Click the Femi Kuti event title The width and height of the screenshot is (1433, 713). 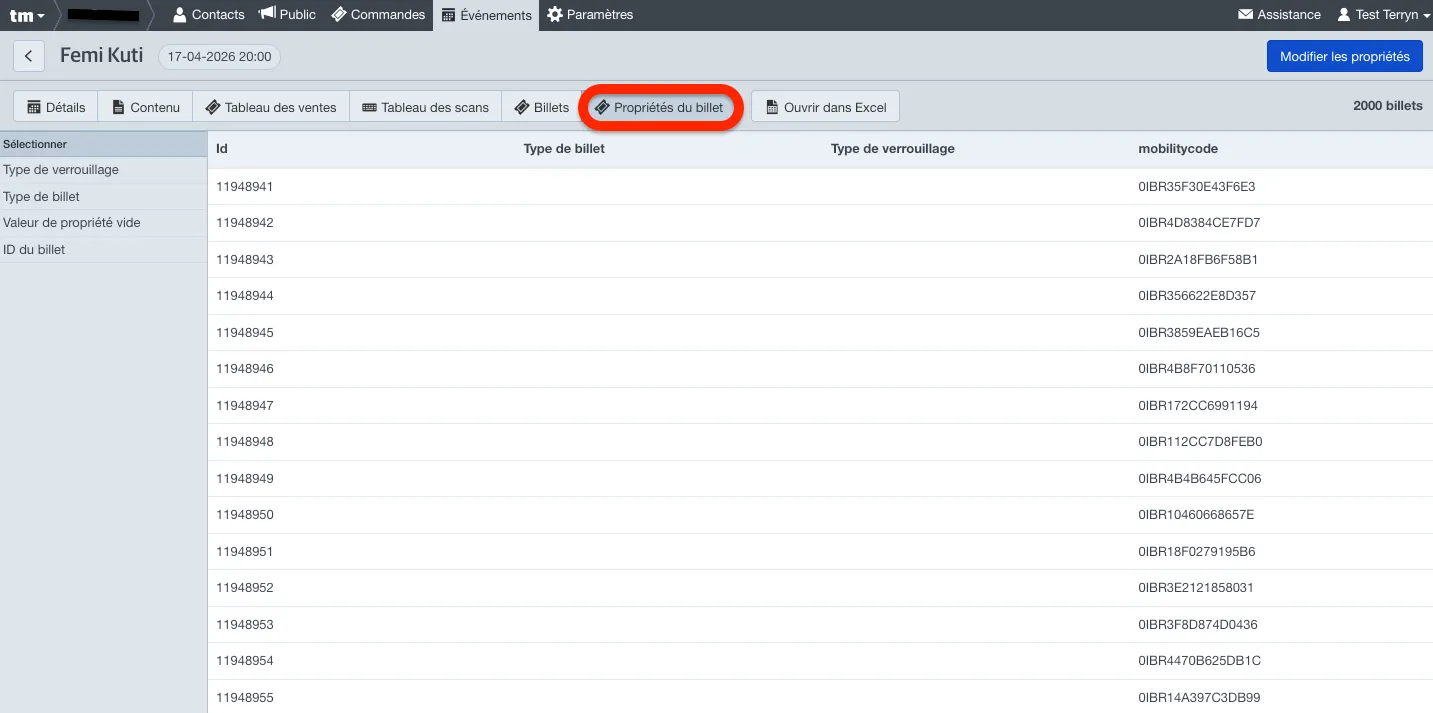[102, 56]
